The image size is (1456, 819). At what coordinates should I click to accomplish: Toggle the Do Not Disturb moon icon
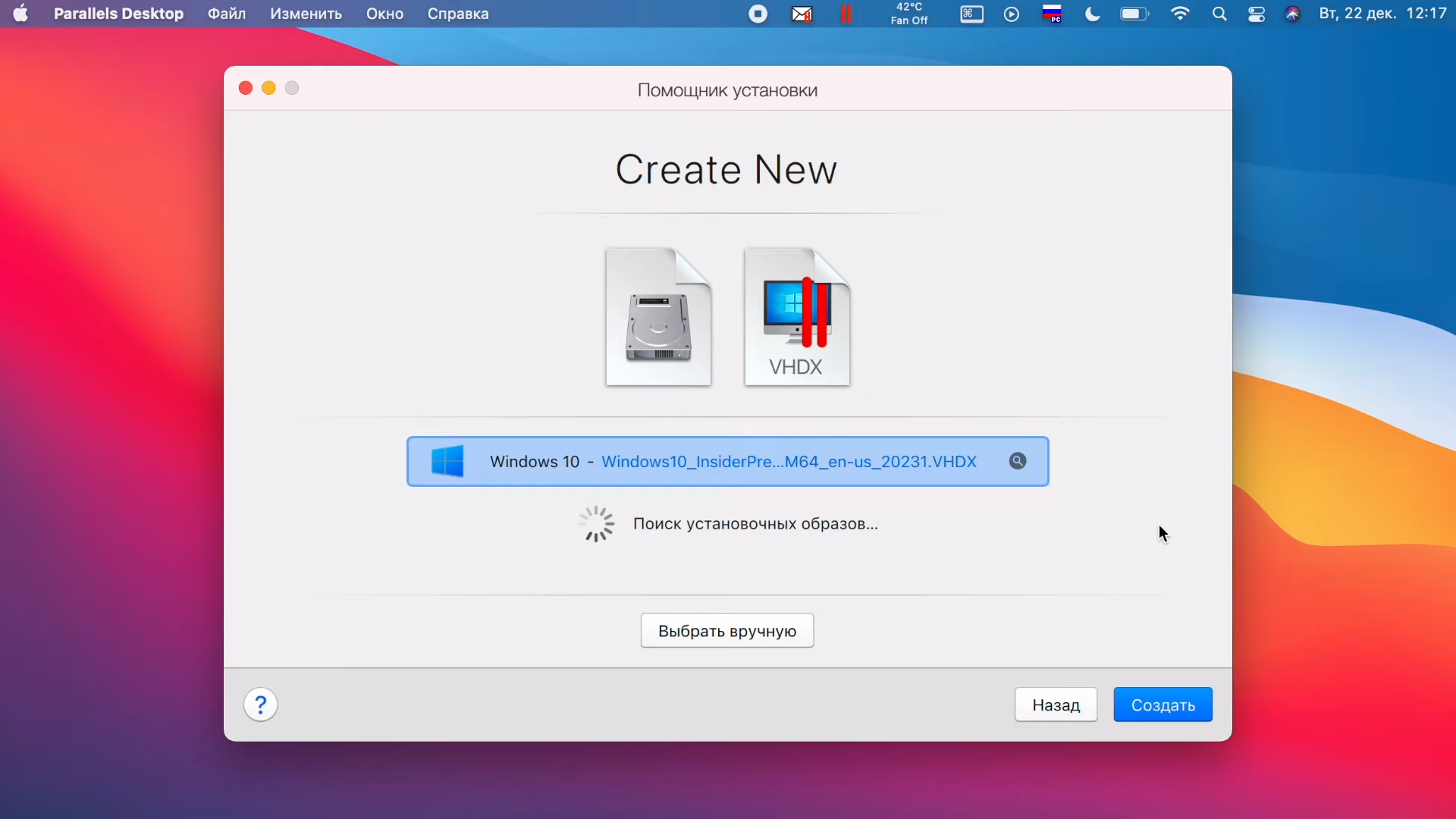click(x=1093, y=14)
